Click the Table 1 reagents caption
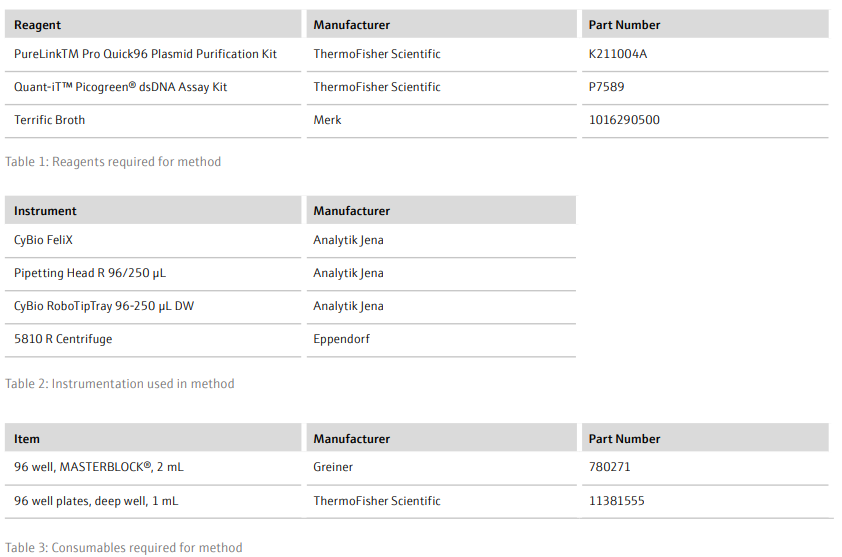842x557 pixels. click(113, 162)
